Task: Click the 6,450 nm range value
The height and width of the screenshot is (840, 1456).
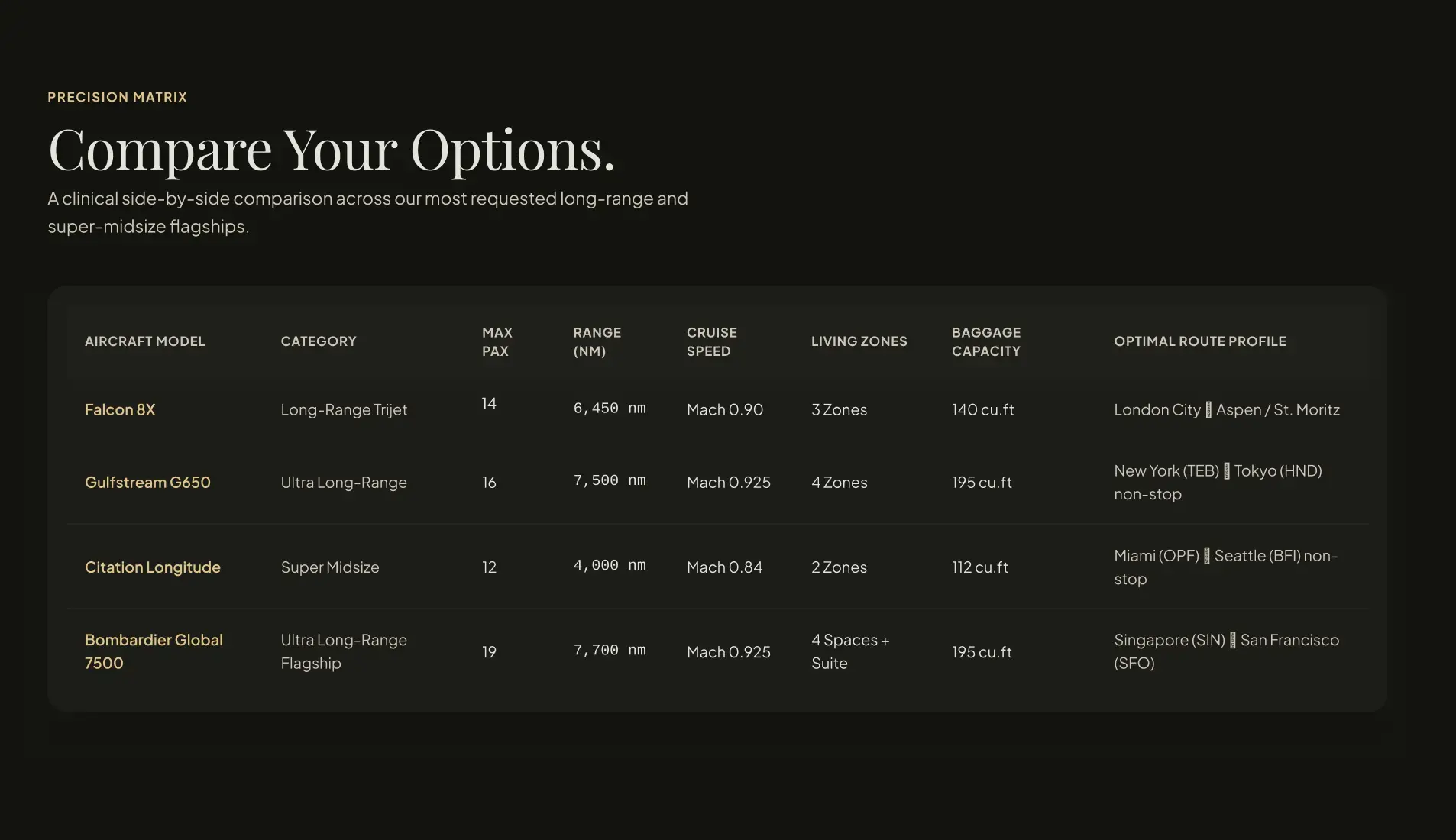Action: pyautogui.click(x=610, y=409)
